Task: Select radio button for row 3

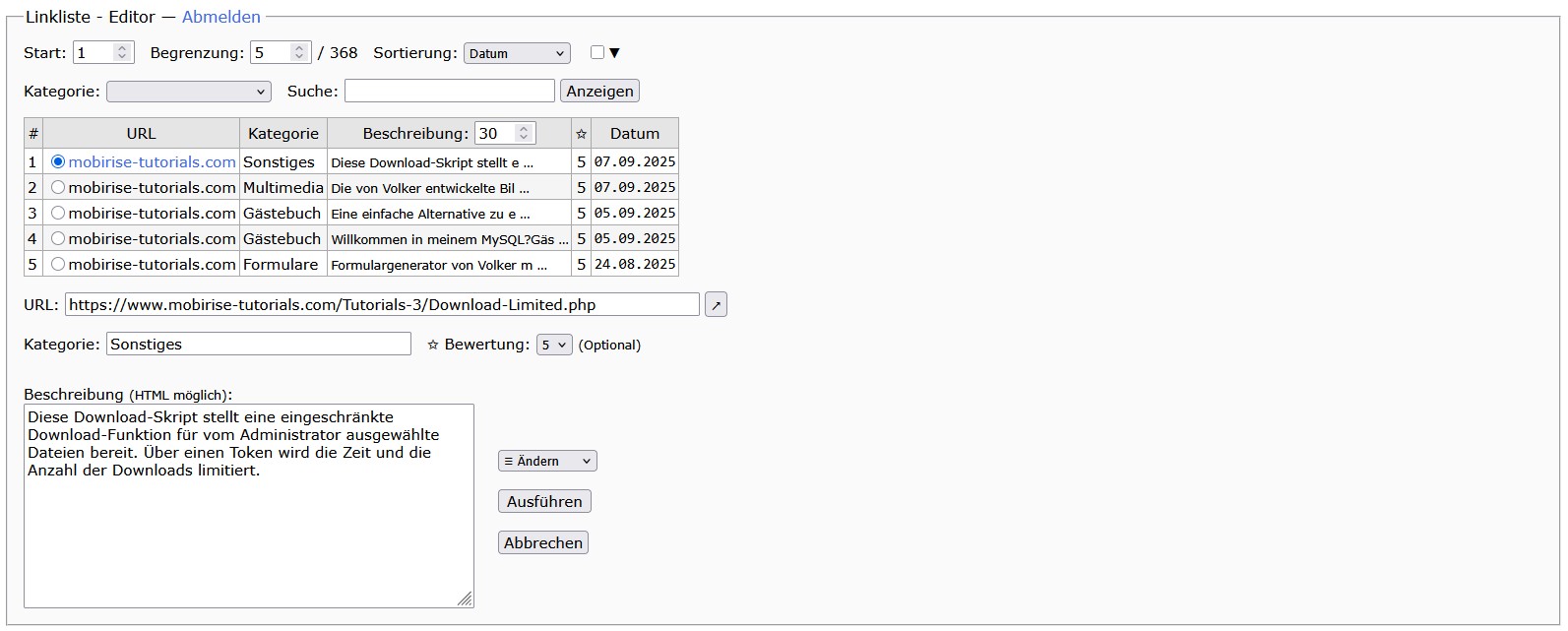Action: 58,213
